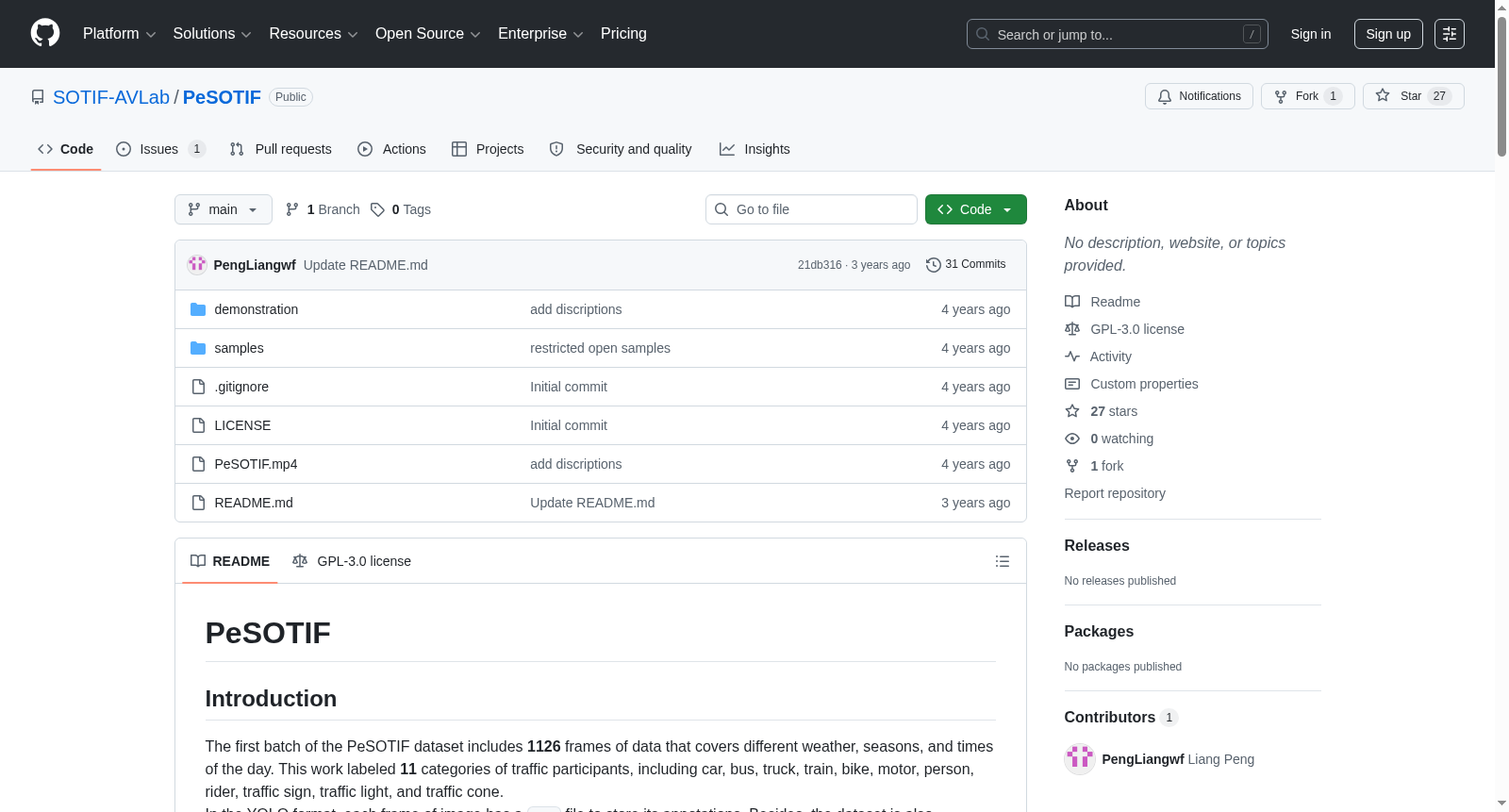Image resolution: width=1509 pixels, height=812 pixels.
Task: Open the PeSOTIF.mp4 file name
Action: coord(256,464)
